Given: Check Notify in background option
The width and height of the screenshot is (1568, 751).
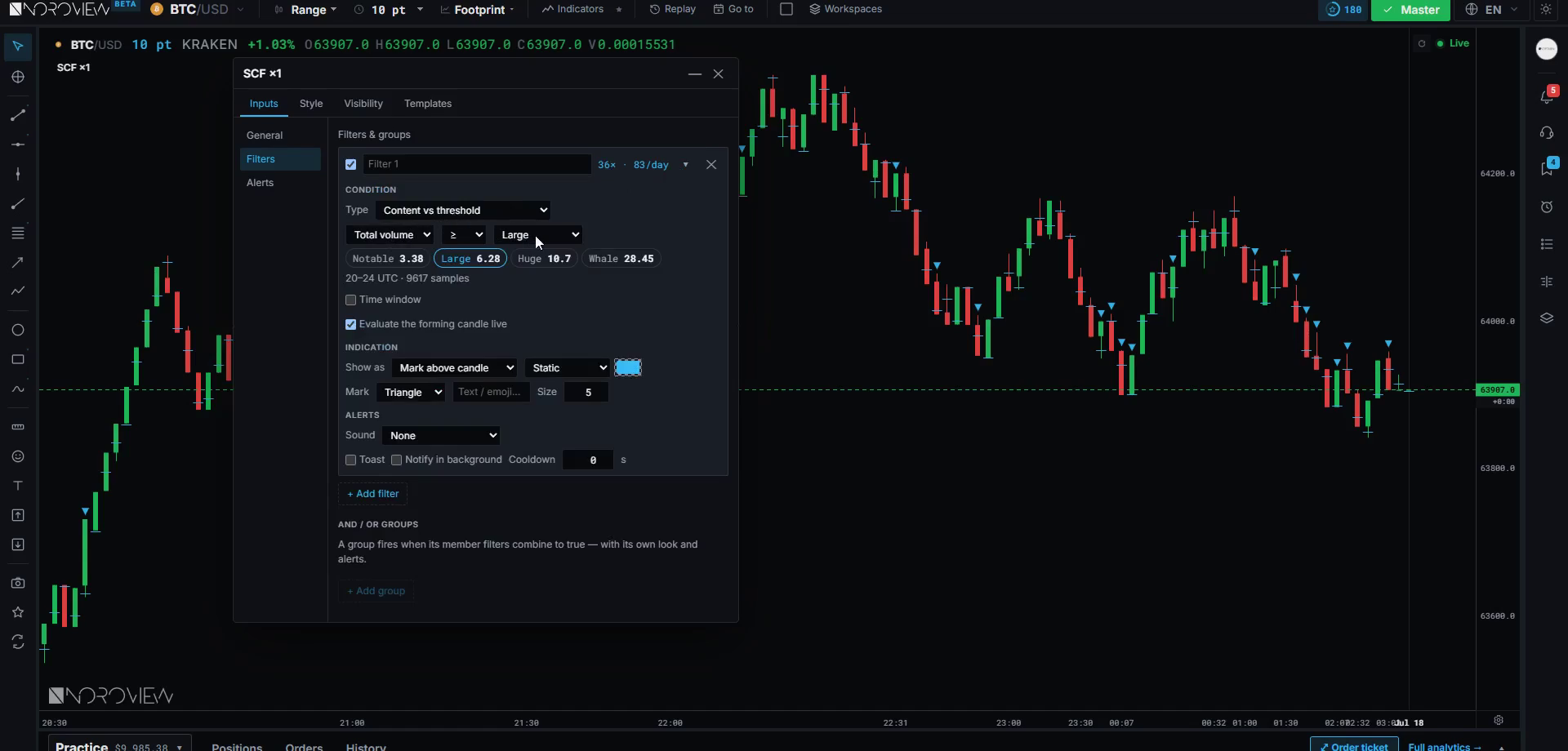Looking at the screenshot, I should pyautogui.click(x=397, y=460).
